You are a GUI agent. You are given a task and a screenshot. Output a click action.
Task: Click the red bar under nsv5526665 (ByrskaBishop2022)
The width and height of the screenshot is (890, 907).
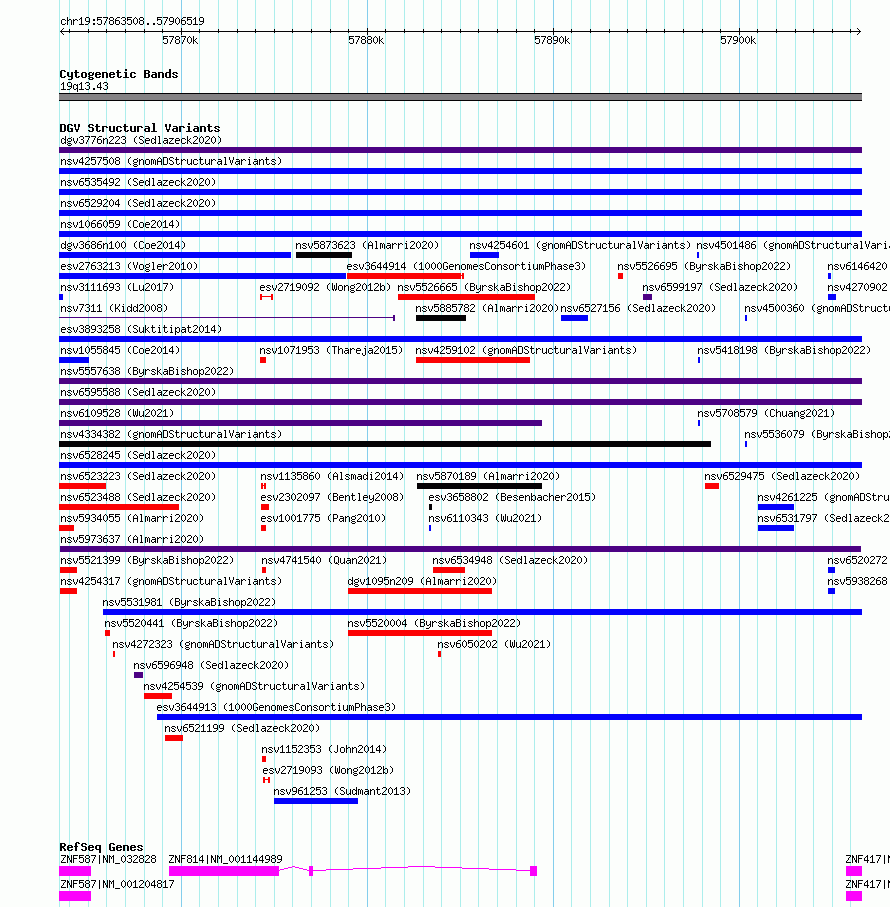point(466,297)
